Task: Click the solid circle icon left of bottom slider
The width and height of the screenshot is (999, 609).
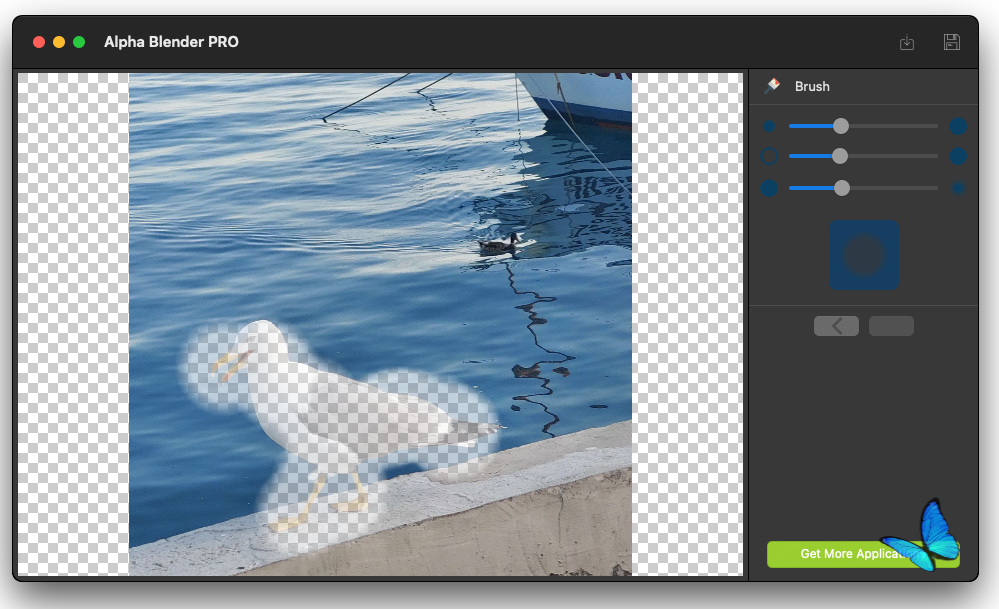Action: click(769, 188)
